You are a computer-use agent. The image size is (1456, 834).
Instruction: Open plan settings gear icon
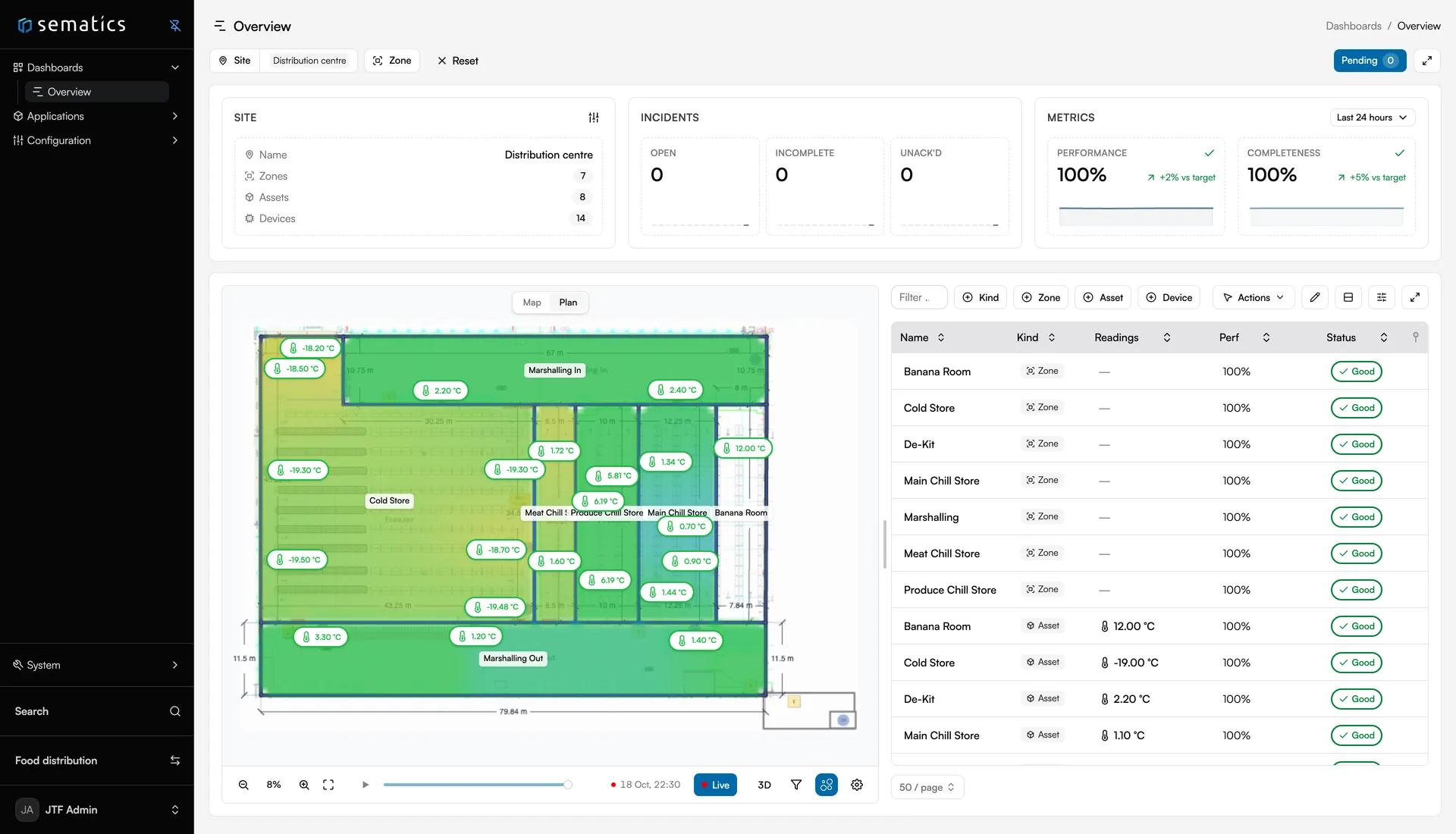click(857, 785)
